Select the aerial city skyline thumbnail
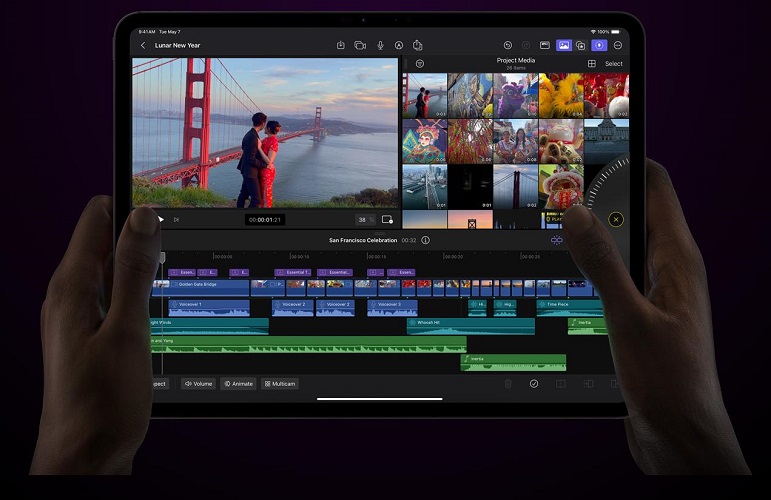Image resolution: width=771 pixels, height=500 pixels. pos(425,187)
